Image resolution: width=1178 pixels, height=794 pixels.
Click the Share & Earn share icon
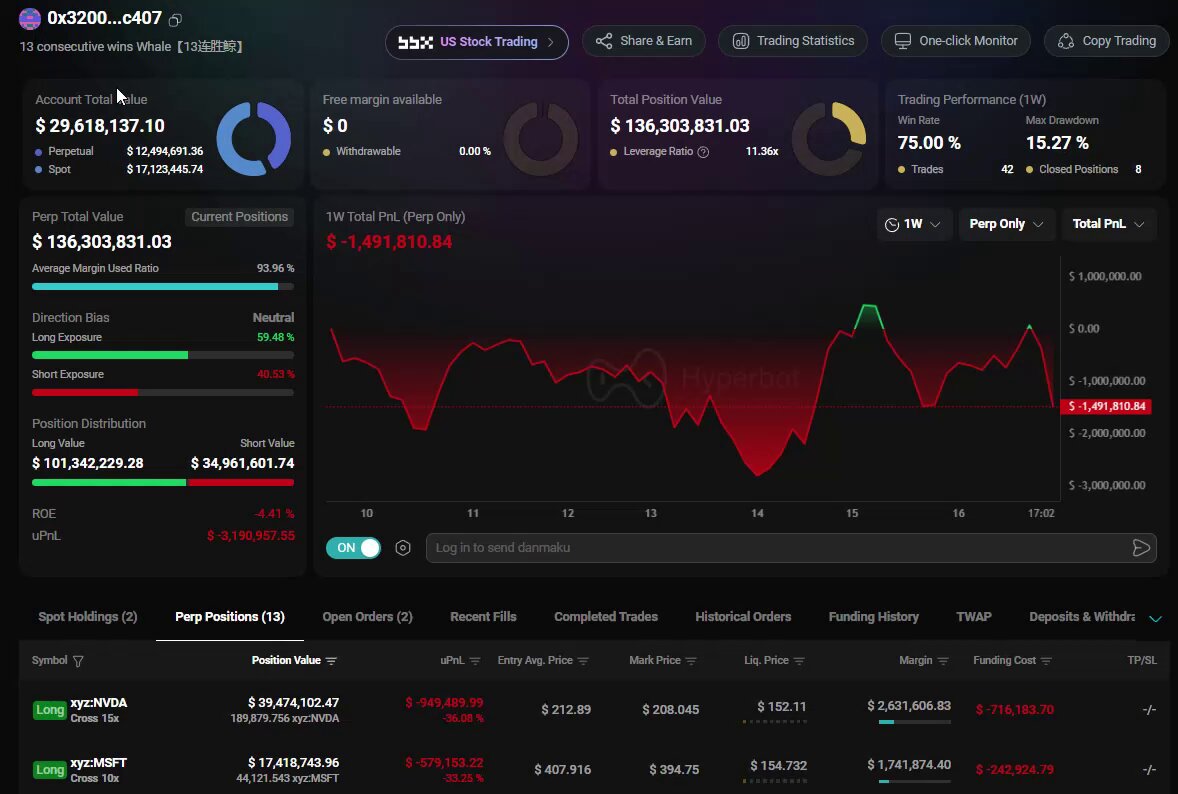coord(603,41)
